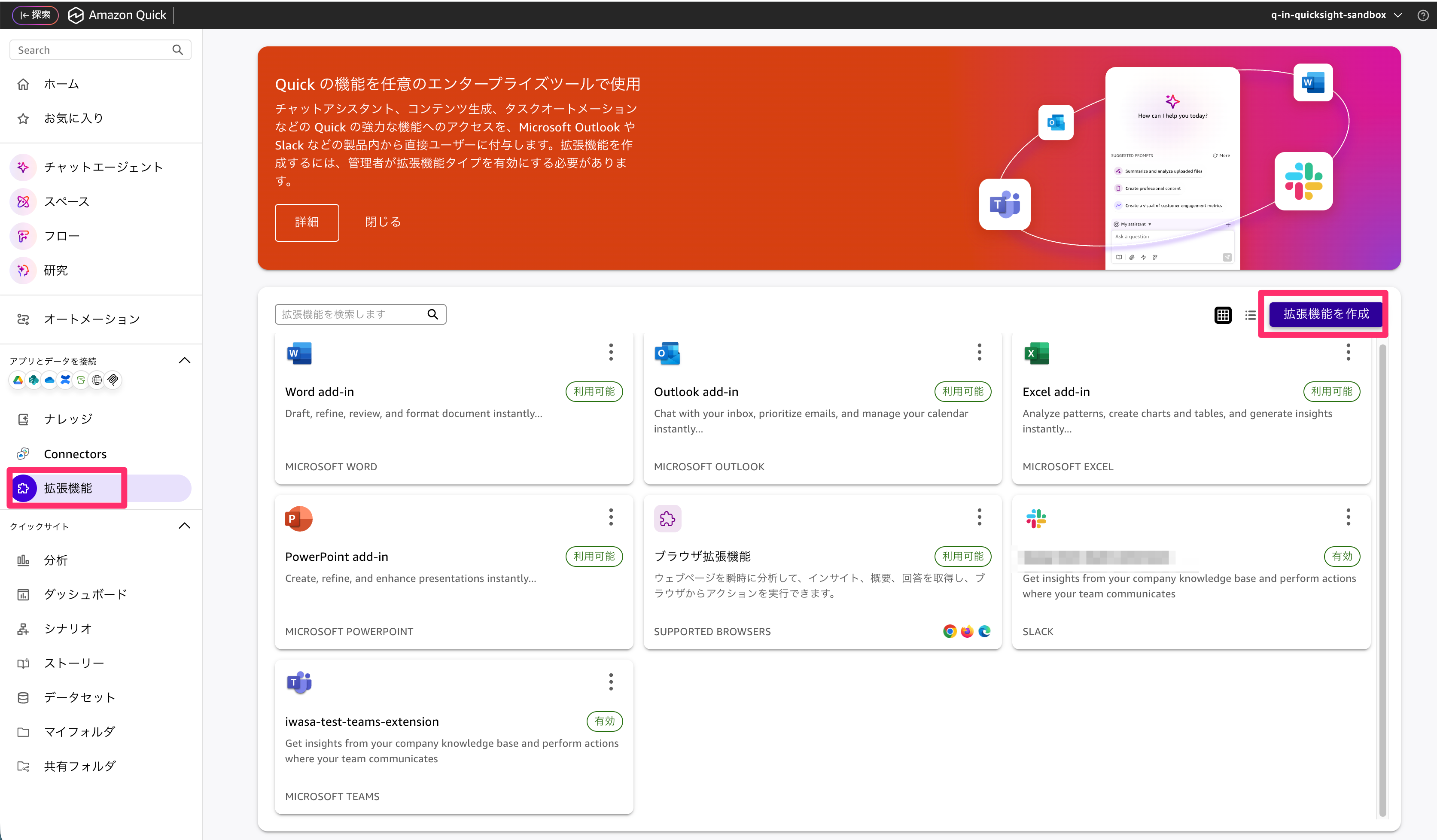This screenshot has height=840, width=1437.
Task: Click the OneDrive cloud connector icon
Action: (50, 380)
